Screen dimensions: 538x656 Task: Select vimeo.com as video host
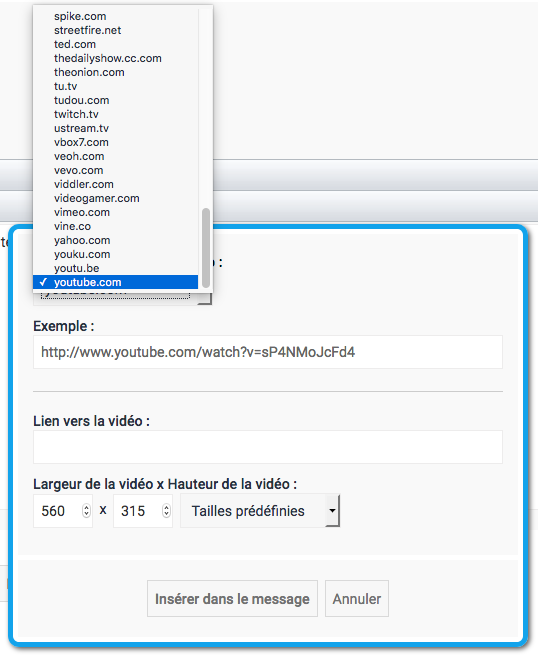115,213
